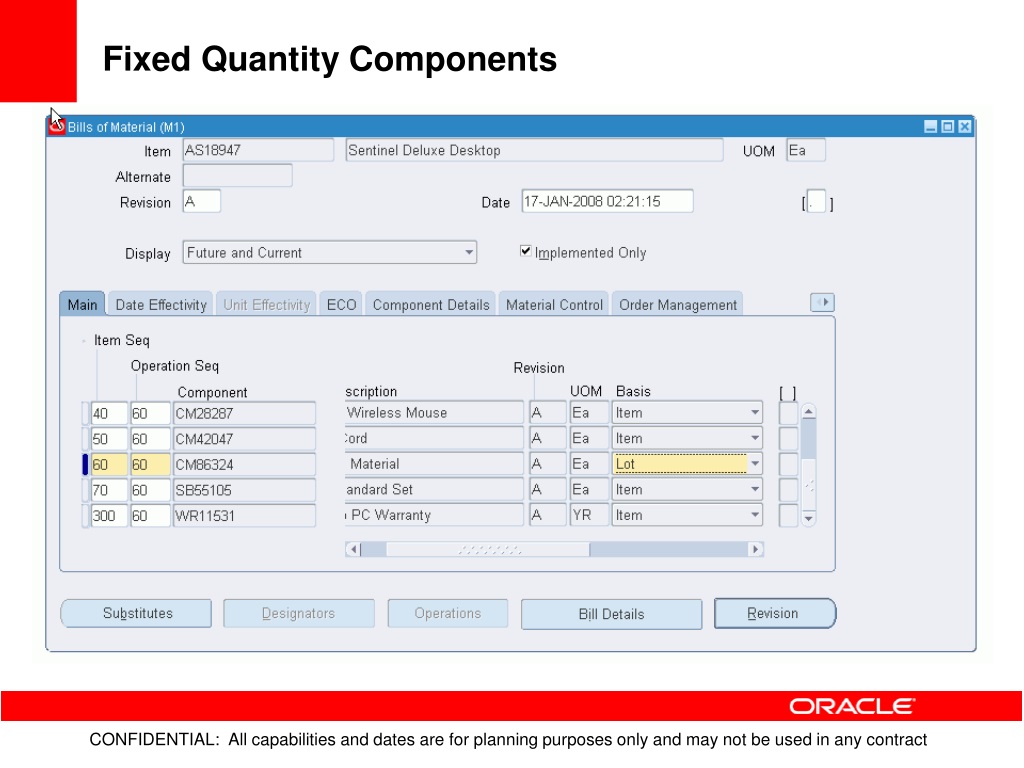This screenshot has height=768, width=1024.
Task: Select component SB55105 field
Action: point(244,490)
